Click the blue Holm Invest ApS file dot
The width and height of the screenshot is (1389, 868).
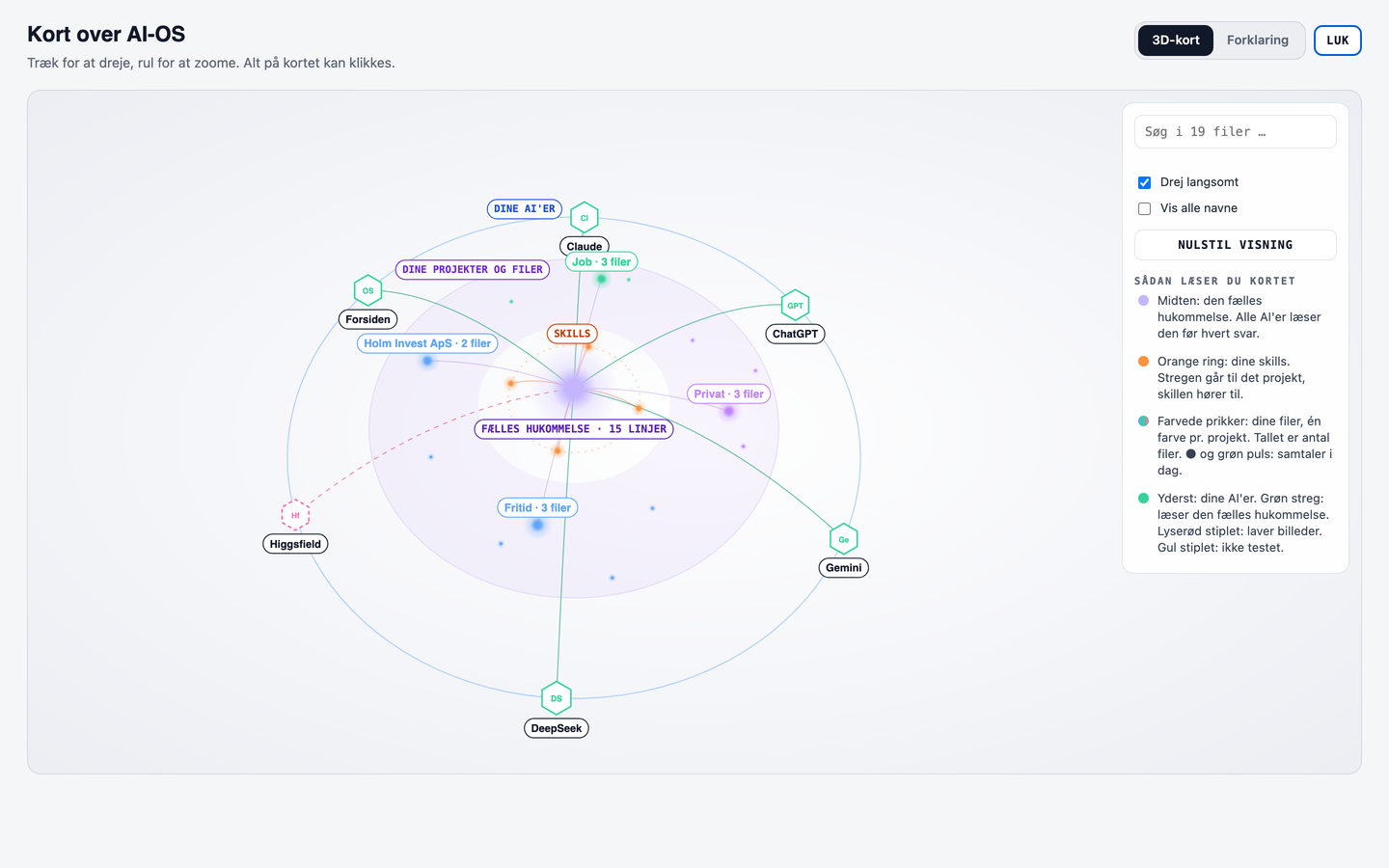click(427, 361)
